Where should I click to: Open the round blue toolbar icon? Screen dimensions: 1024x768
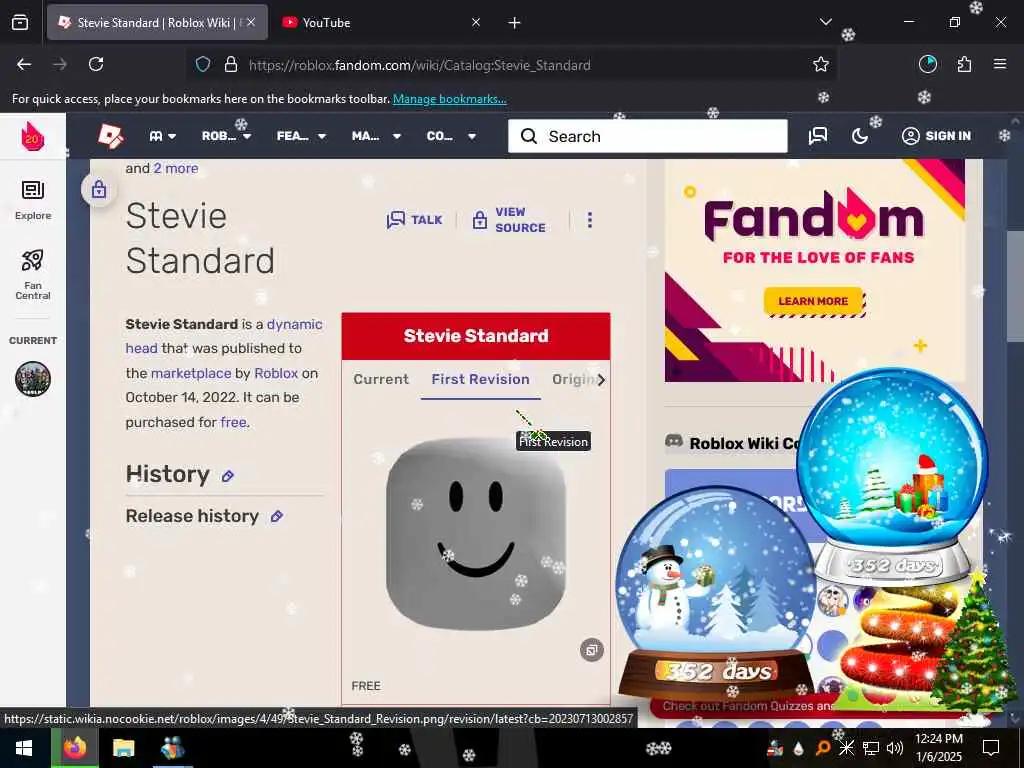928,64
